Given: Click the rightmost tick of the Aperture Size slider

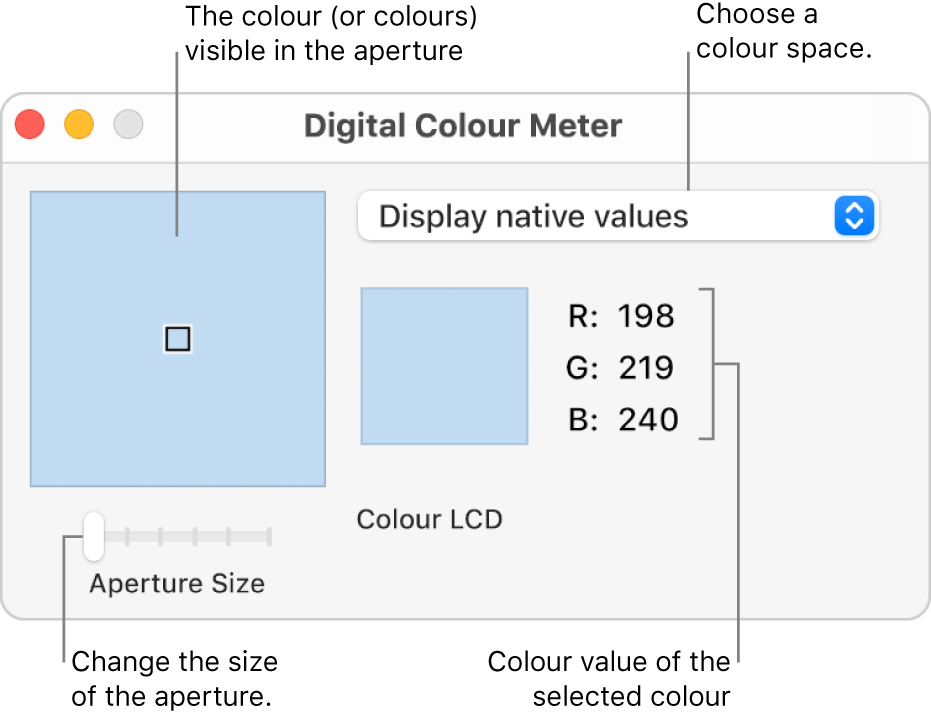Looking at the screenshot, I should point(269,537).
